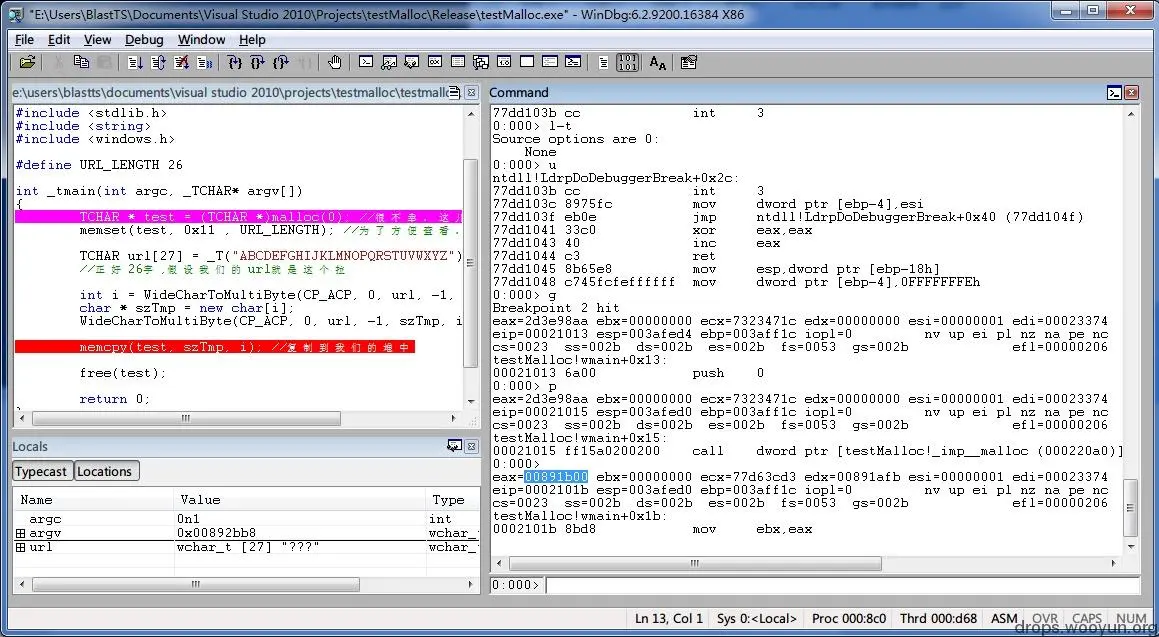Toggle the Locations button in Locals
Screen dimensions: 1159x637
tap(105, 471)
